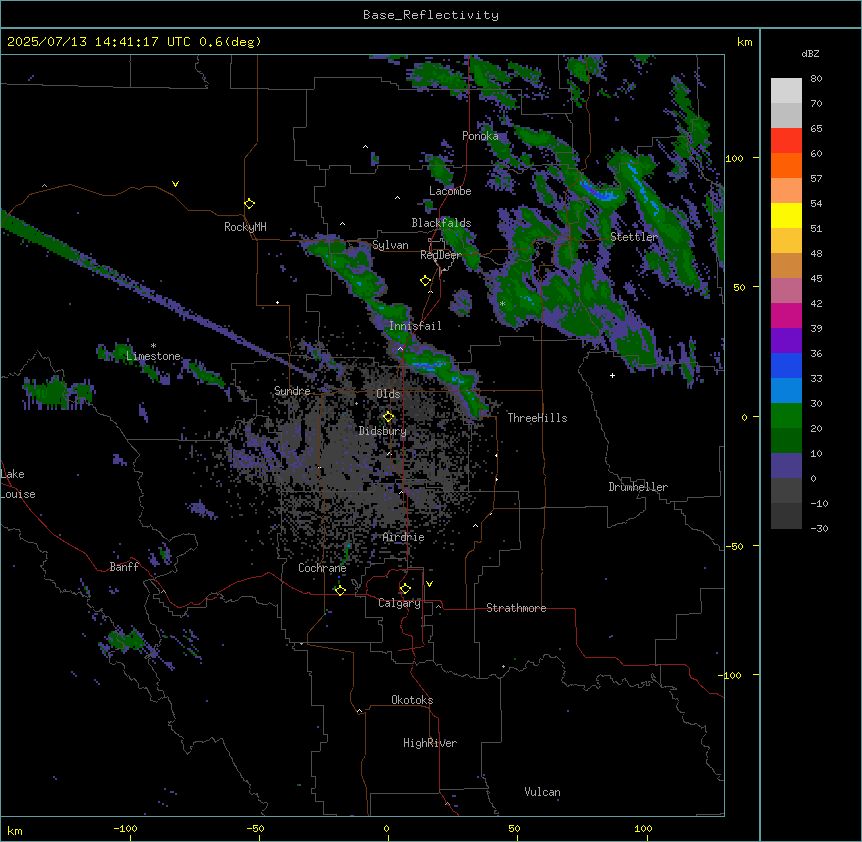Screen dimensions: 862x842
Task: Click the -30 value at the legend bottom
Action: coord(820,529)
